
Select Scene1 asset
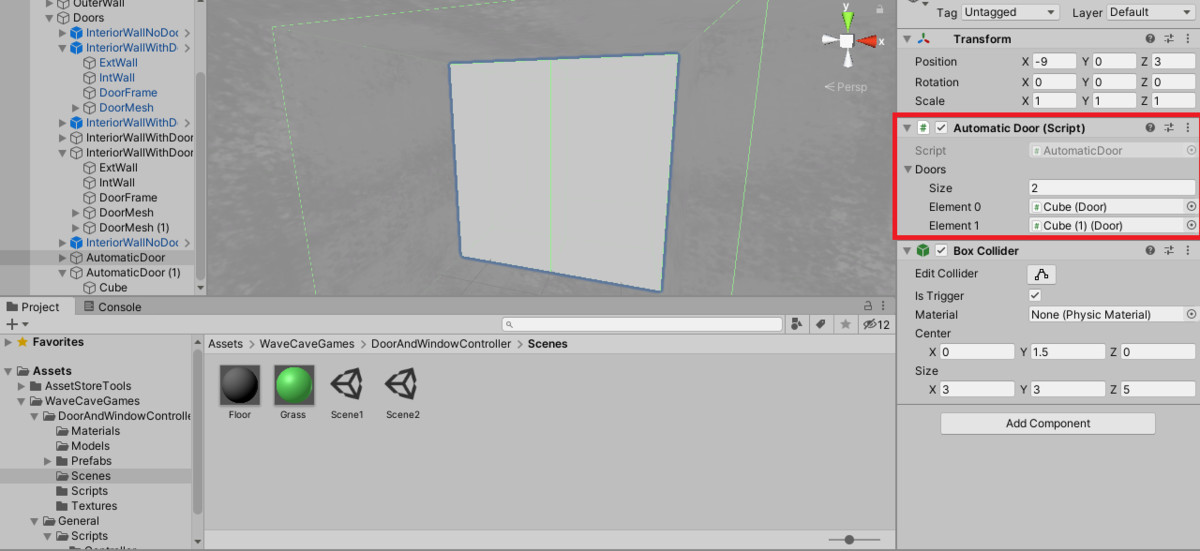point(347,392)
